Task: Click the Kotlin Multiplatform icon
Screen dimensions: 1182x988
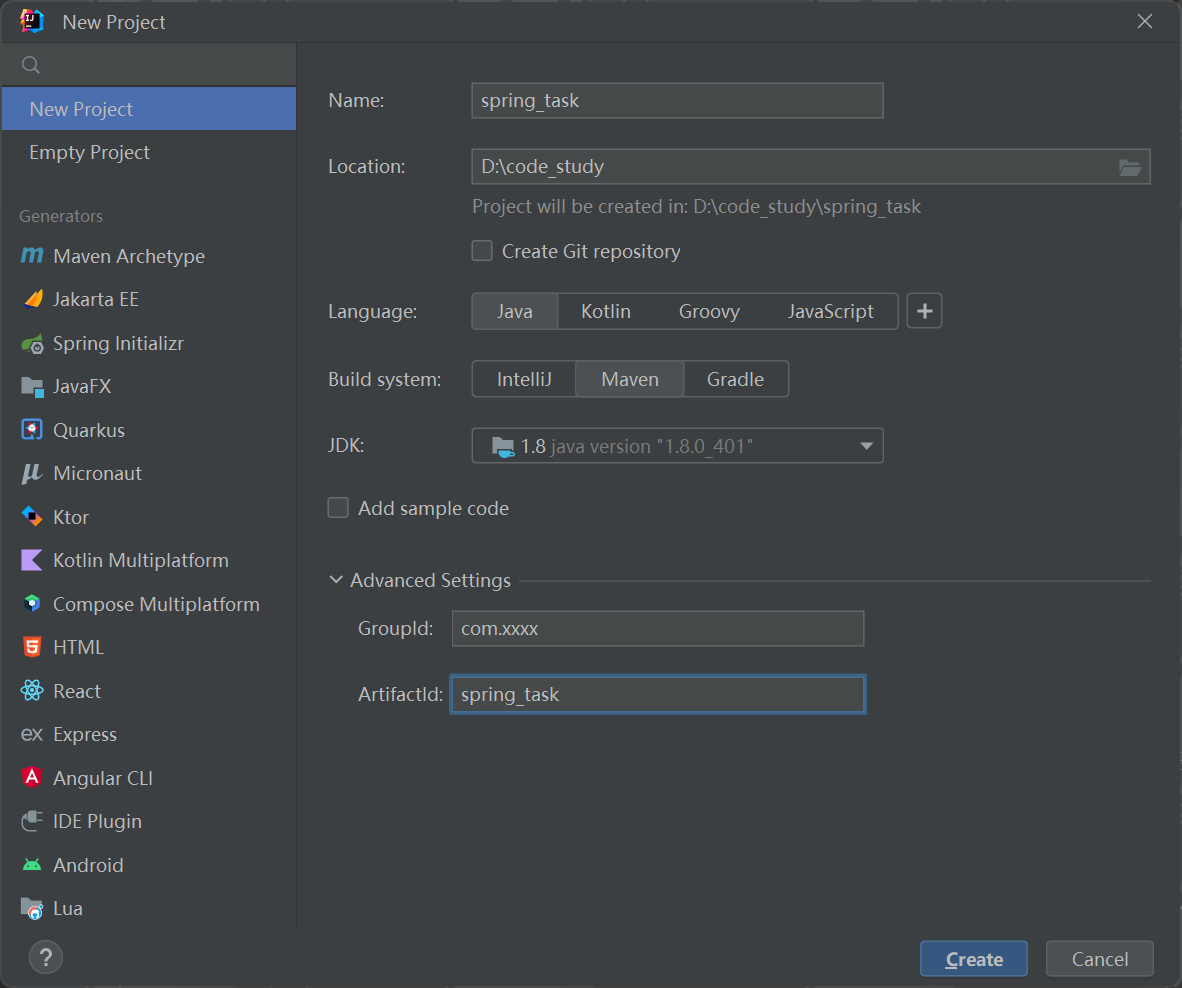Action: point(32,560)
